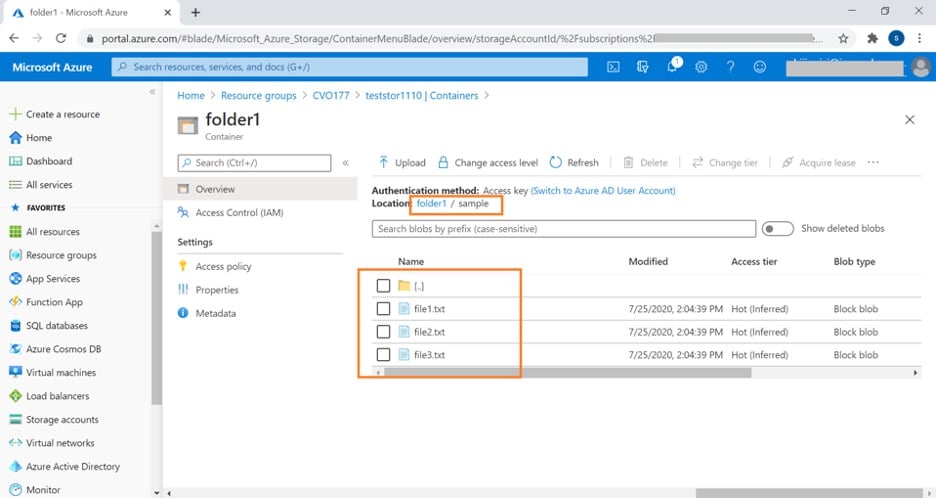Collapse the left portal sidebar

(x=153, y=92)
